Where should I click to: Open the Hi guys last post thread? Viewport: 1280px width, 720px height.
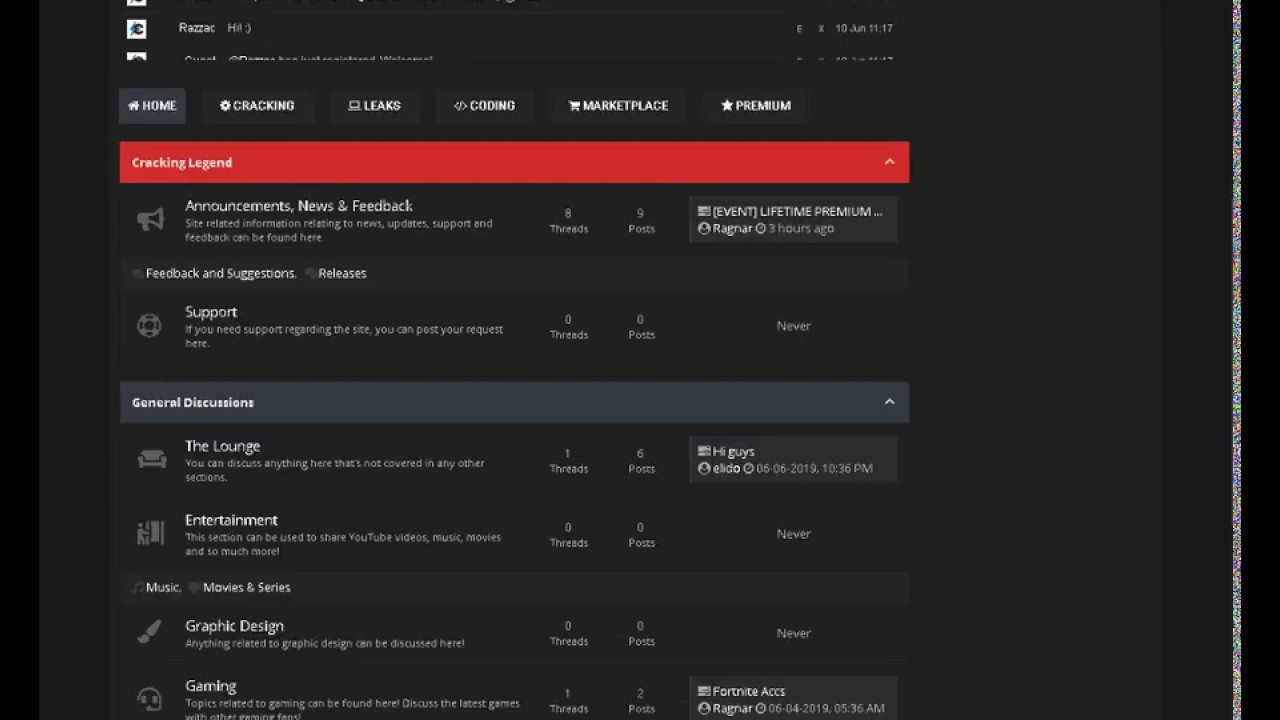pos(733,451)
